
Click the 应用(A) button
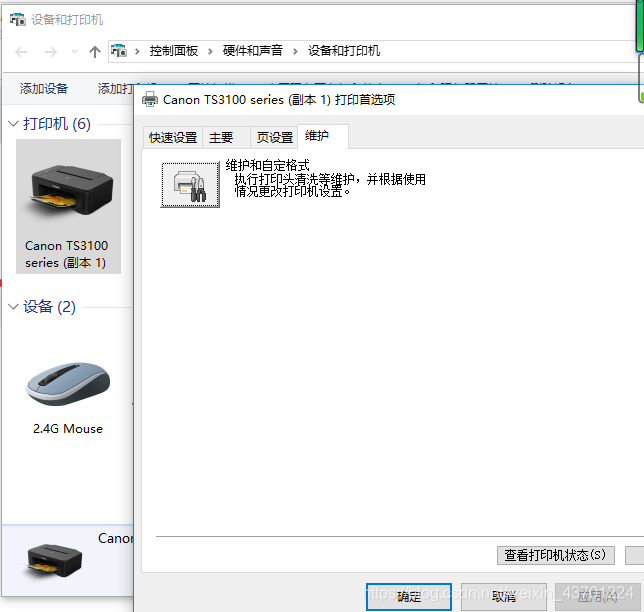coord(598,596)
